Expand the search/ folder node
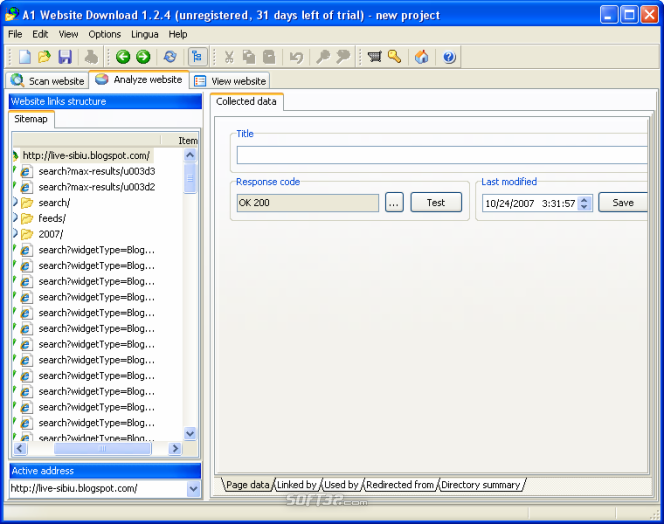The height and width of the screenshot is (524, 664). click(15, 202)
